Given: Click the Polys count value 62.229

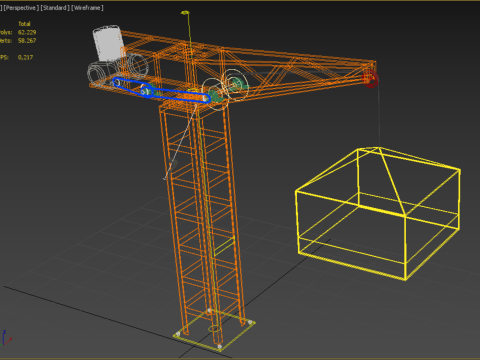Looking at the screenshot, I should tap(27, 32).
